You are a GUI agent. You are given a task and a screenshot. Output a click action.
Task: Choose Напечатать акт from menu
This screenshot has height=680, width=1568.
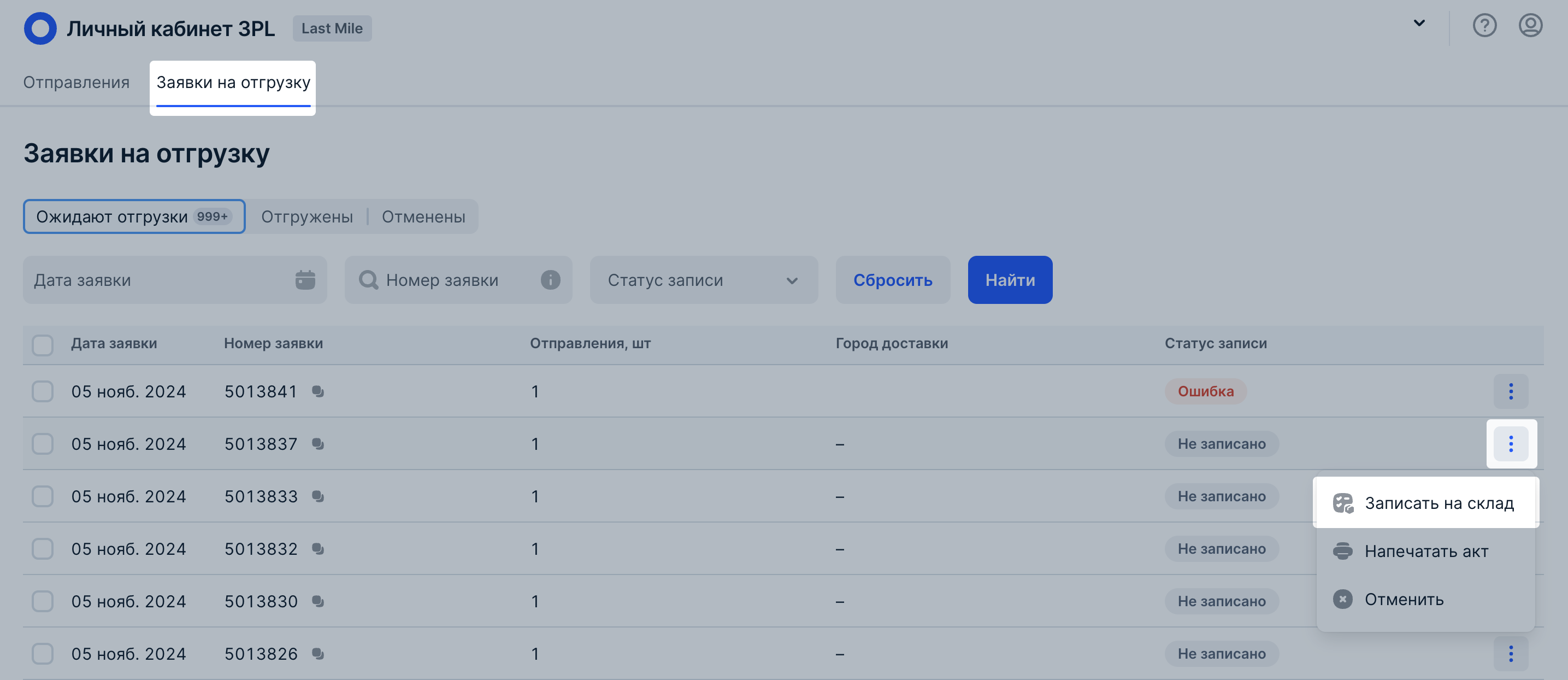[1425, 551]
